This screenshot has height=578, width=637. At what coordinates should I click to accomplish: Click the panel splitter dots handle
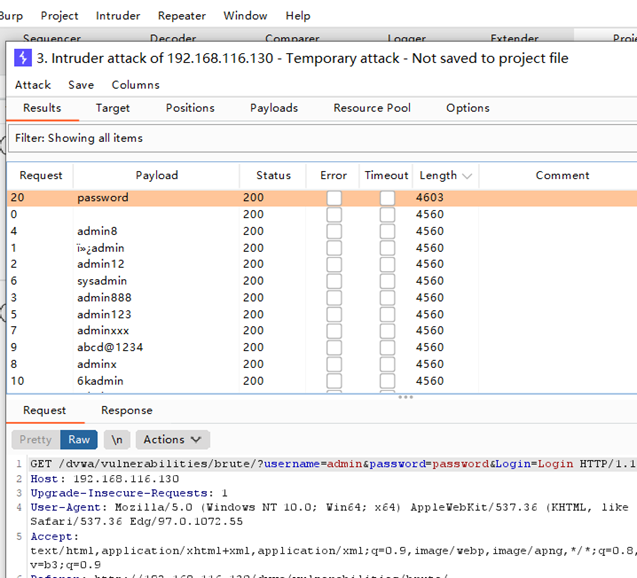pos(405,397)
